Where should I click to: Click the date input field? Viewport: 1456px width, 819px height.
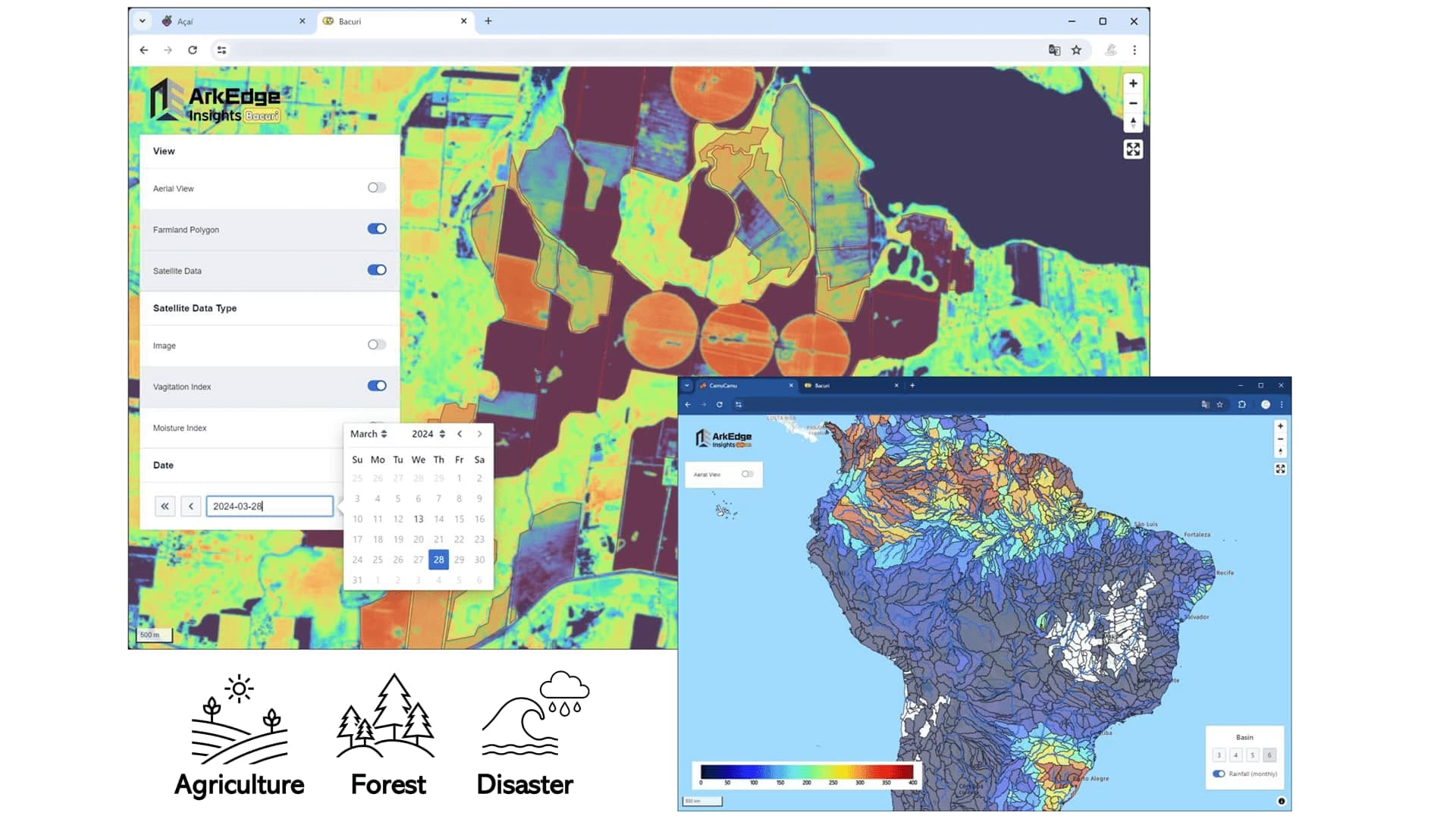(269, 506)
